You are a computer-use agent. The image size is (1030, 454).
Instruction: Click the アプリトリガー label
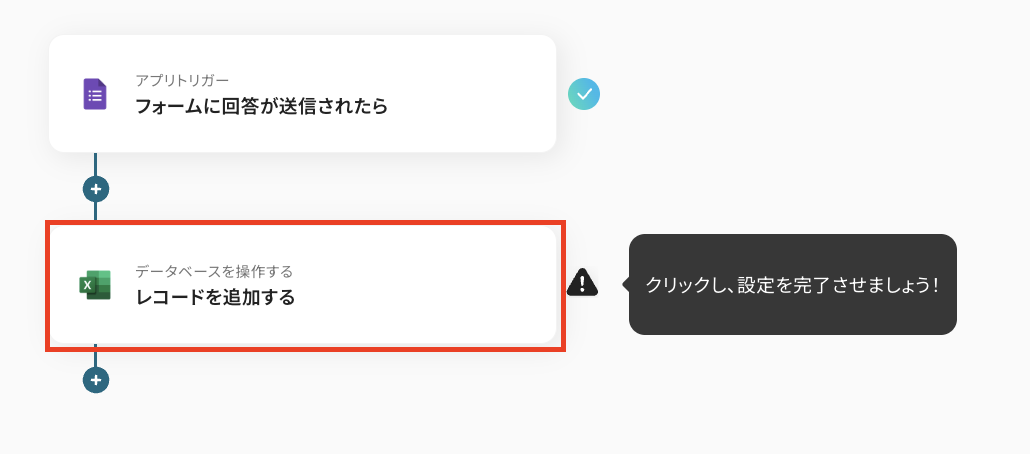point(182,80)
